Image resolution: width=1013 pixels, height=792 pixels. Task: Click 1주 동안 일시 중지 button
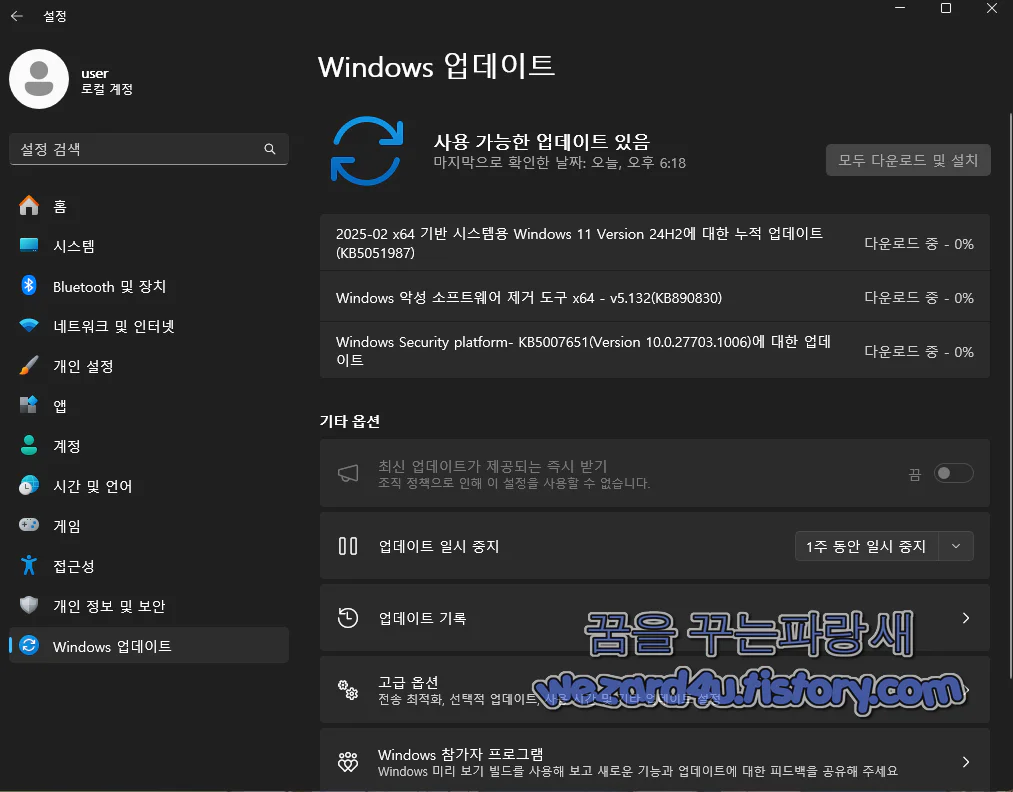[867, 547]
